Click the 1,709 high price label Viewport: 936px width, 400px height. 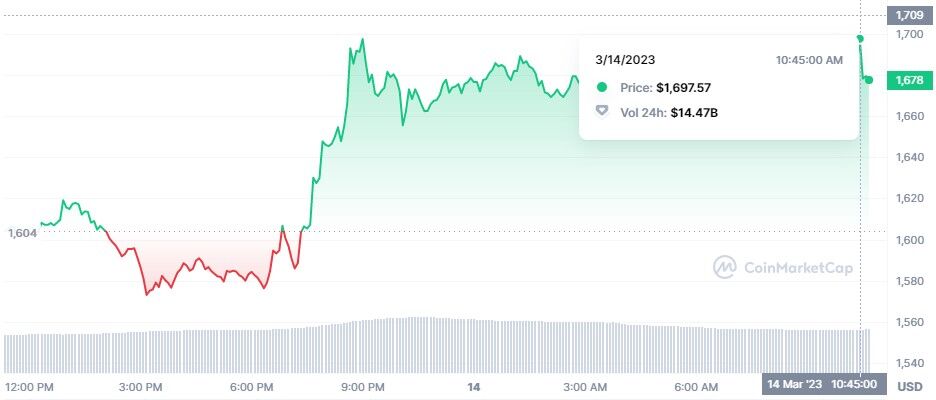pyautogui.click(x=909, y=15)
